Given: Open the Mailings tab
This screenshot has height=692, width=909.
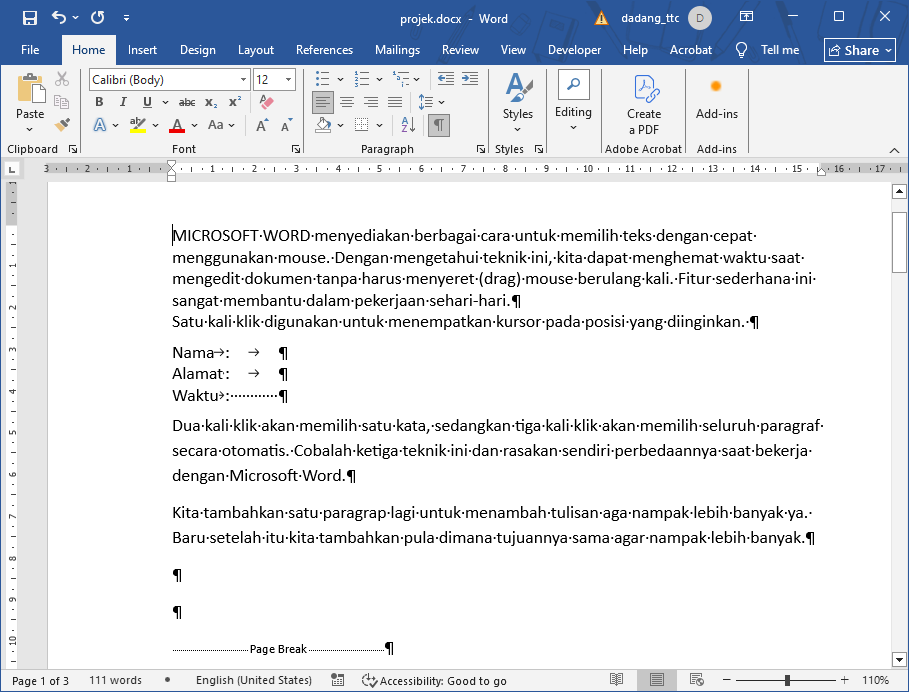Looking at the screenshot, I should (397, 50).
